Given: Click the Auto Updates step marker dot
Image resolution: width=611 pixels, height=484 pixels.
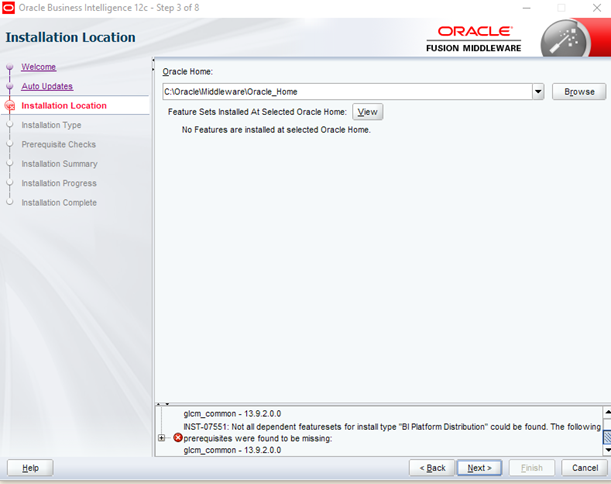Looking at the screenshot, I should pyautogui.click(x=10, y=86).
